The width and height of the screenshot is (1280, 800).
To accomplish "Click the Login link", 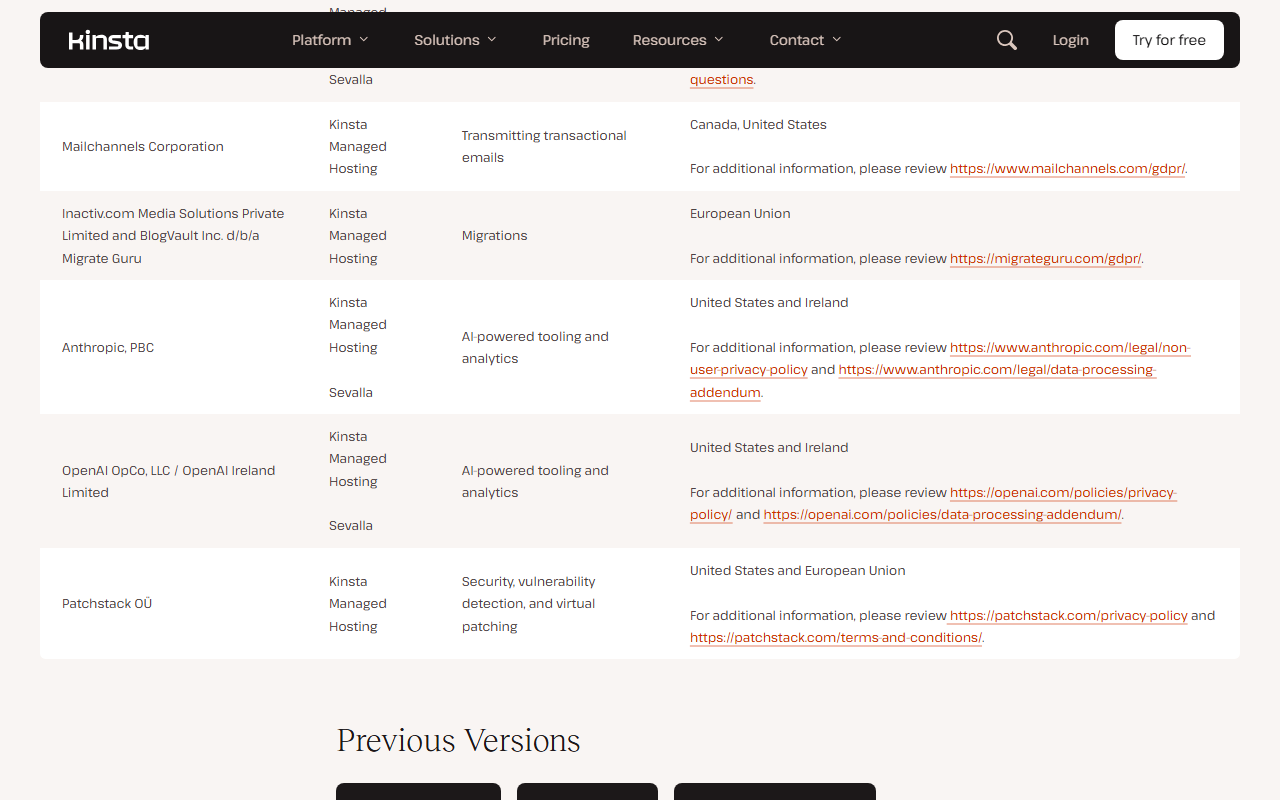I will point(1070,40).
